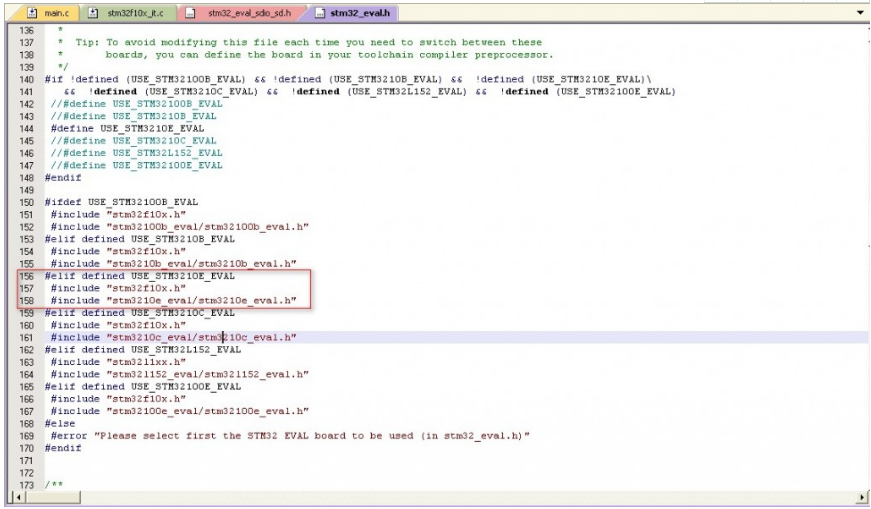This screenshot has height=509, width=871.
Task: Click the file icon on main.c tab
Action: point(32,13)
